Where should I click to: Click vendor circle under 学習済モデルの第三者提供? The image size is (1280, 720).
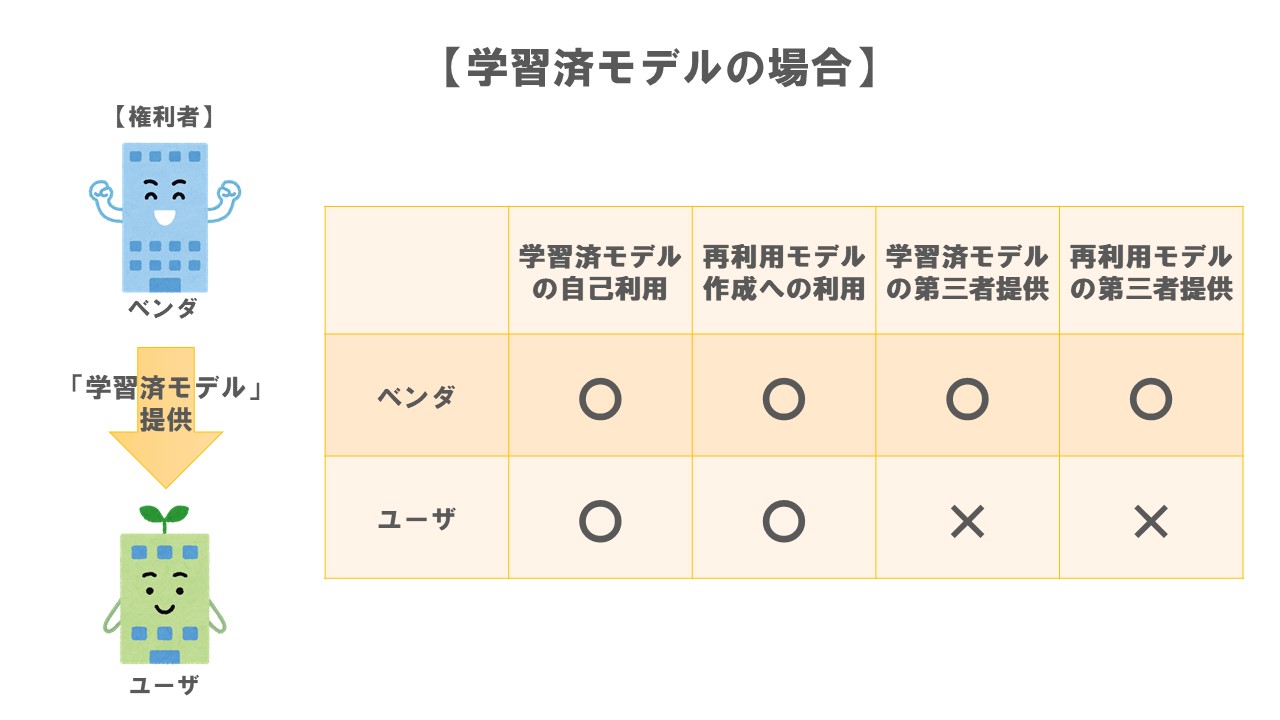[x=967, y=399]
